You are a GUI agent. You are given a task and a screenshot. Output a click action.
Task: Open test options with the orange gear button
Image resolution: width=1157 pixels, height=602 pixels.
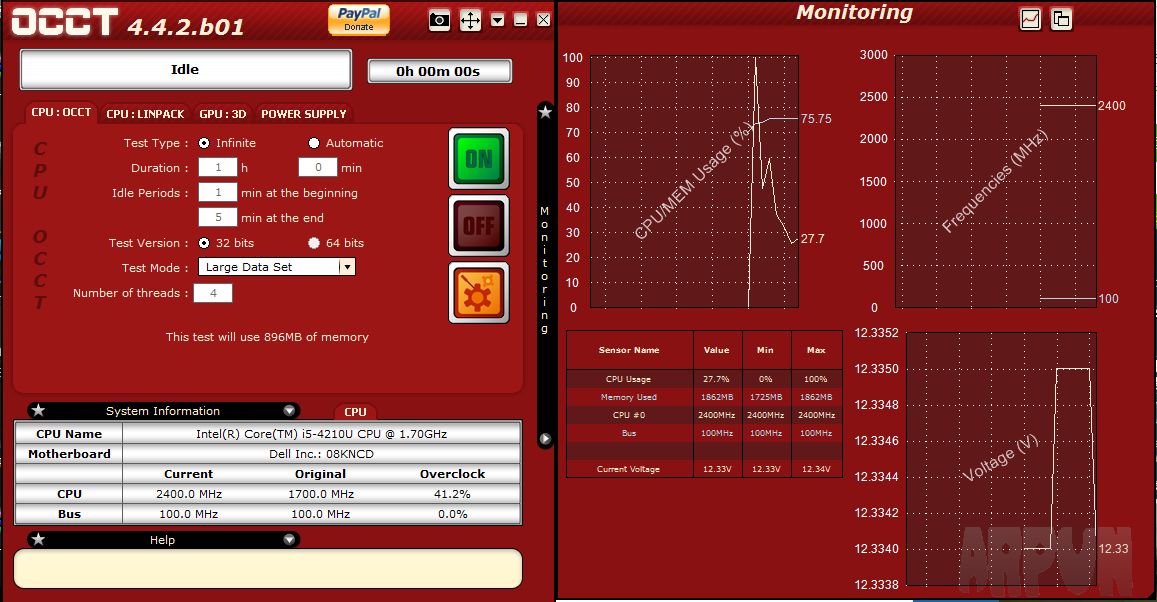pos(479,293)
